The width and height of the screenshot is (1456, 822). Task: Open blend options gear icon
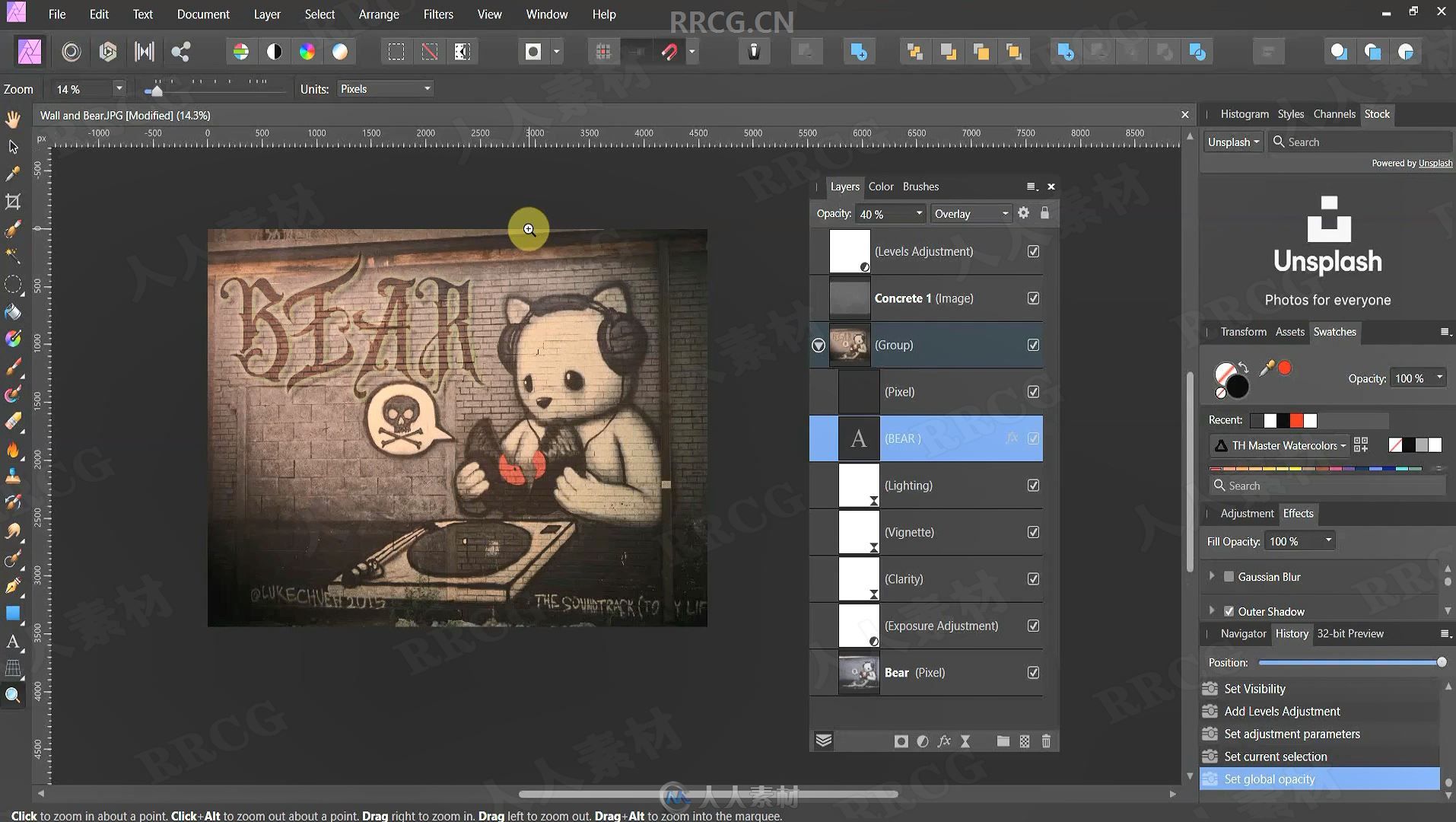click(1023, 213)
